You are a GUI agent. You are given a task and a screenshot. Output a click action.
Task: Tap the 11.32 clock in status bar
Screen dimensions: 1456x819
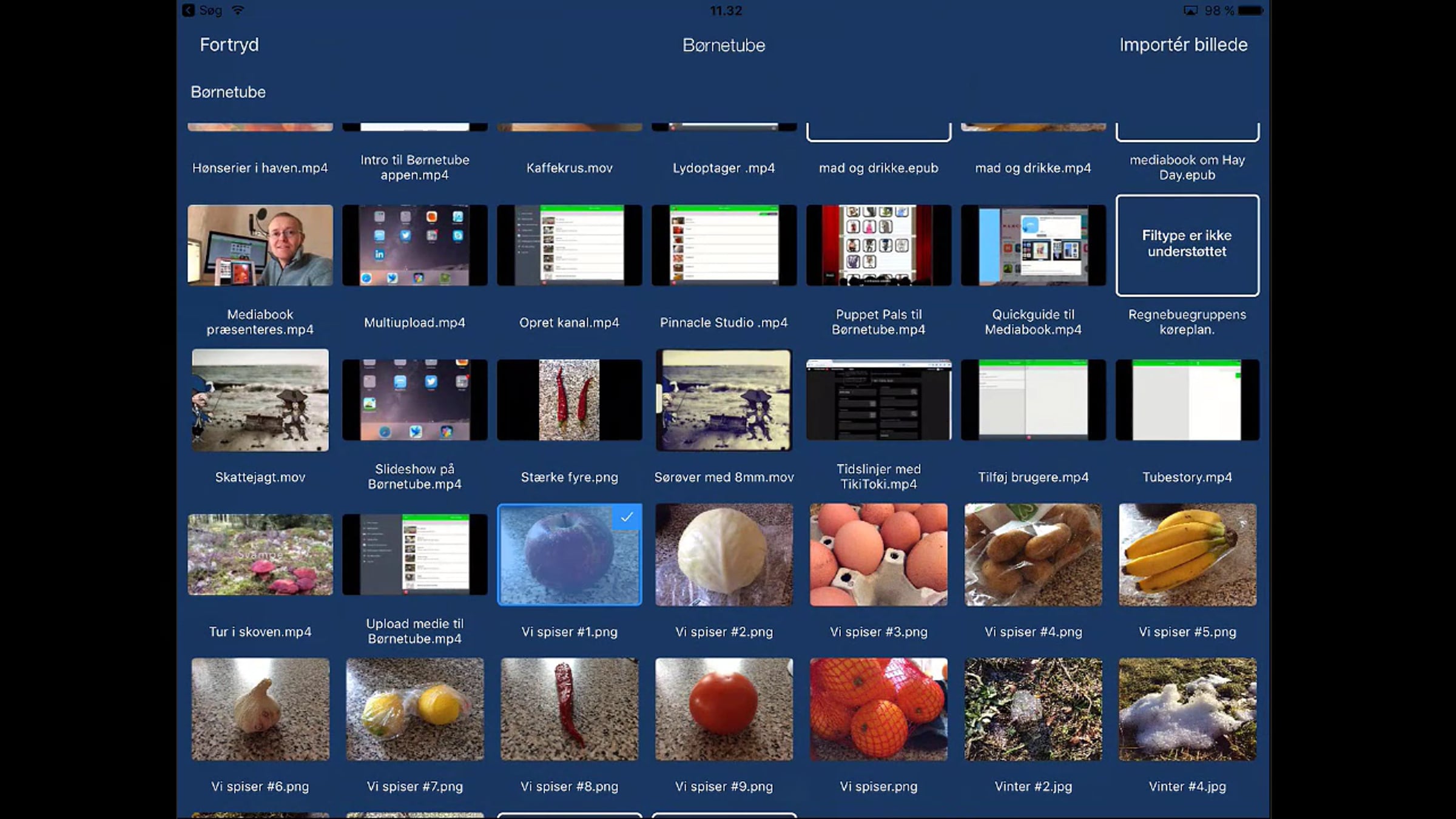pos(726,10)
